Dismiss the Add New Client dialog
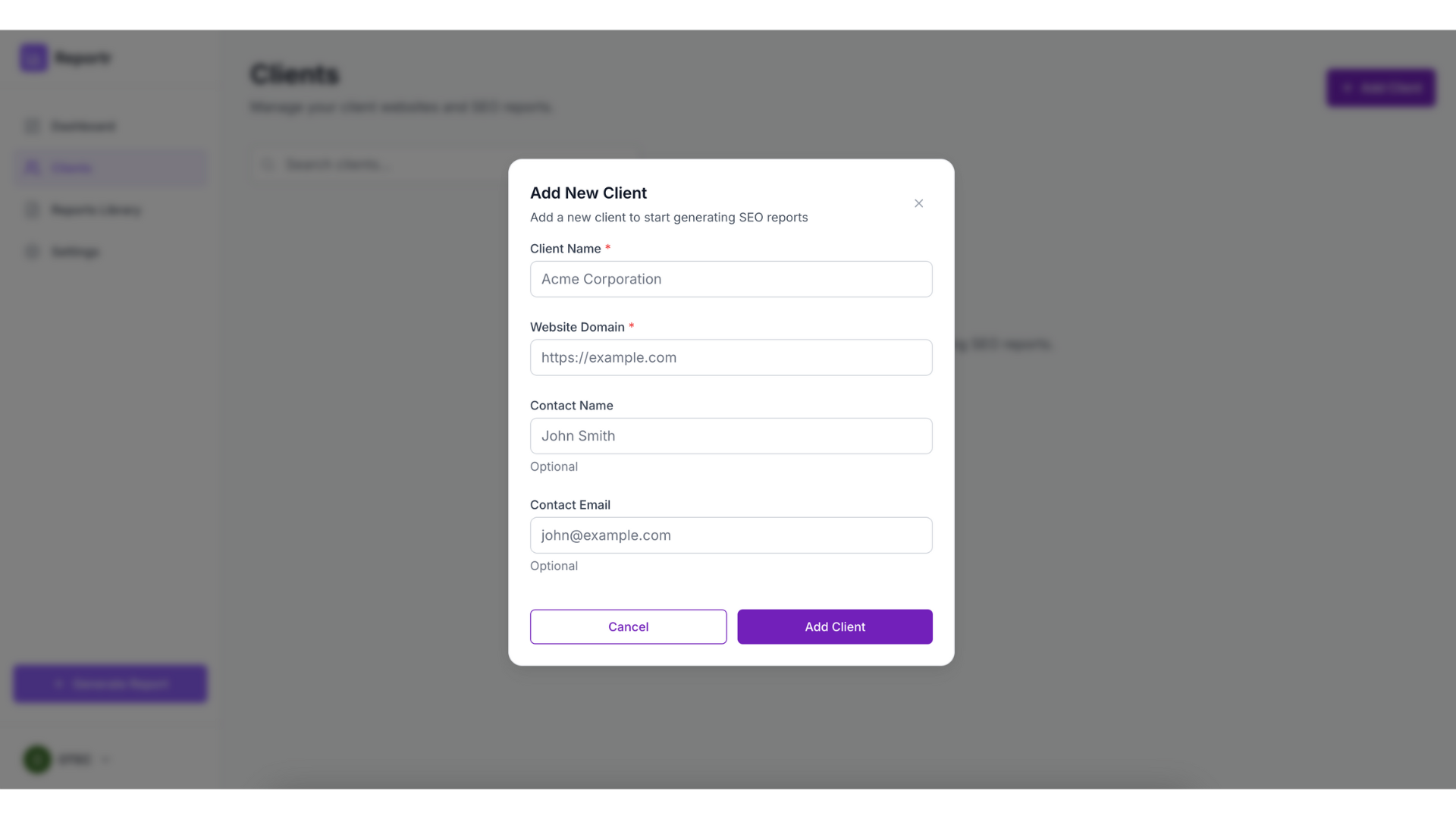The width and height of the screenshot is (1456, 819). point(918,203)
